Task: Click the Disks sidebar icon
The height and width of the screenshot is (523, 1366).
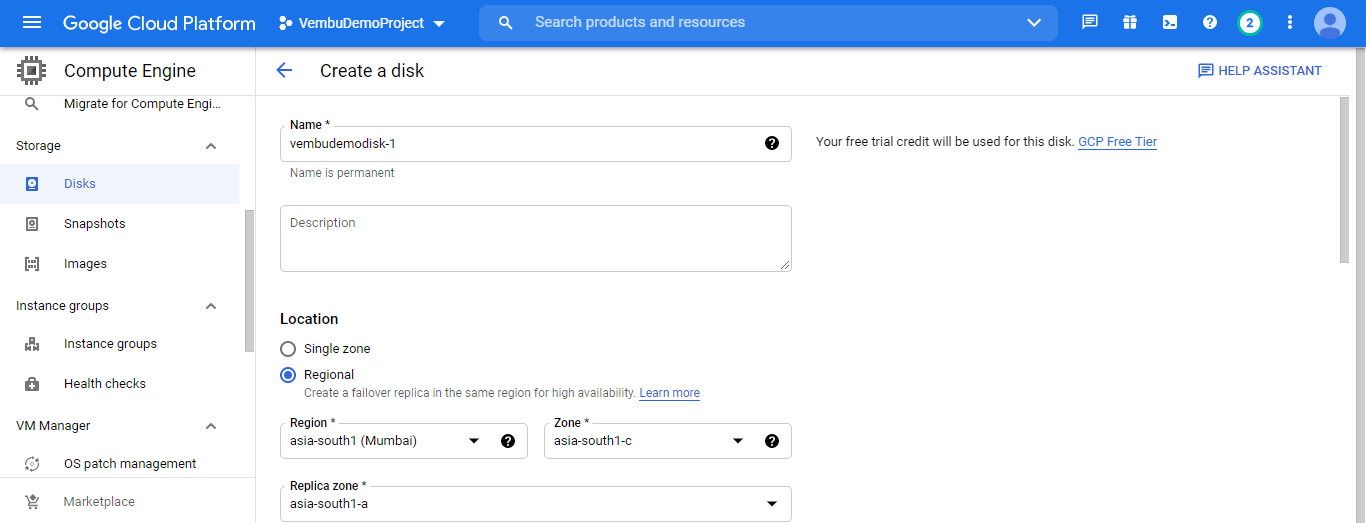Action: [x=32, y=184]
